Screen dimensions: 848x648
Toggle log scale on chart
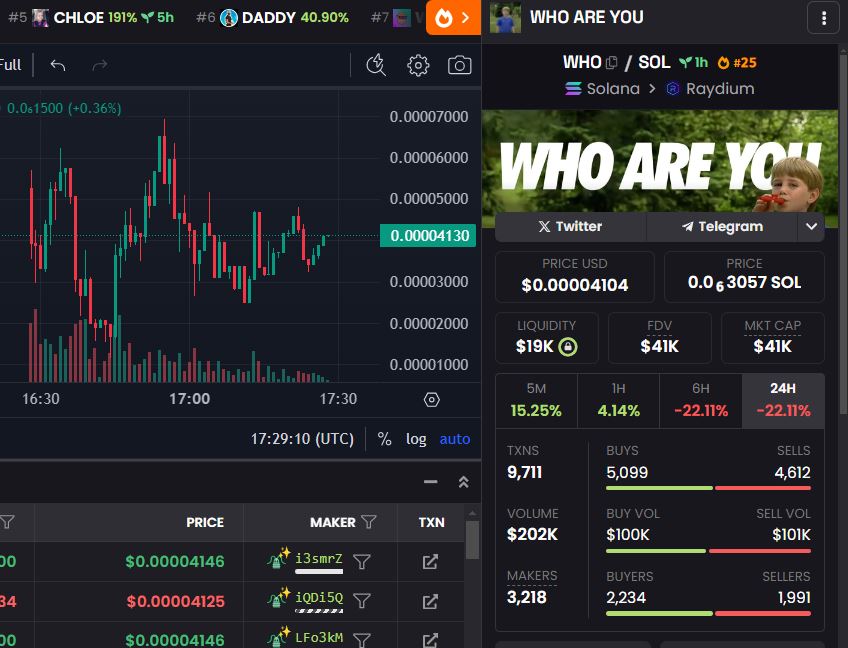(416, 439)
